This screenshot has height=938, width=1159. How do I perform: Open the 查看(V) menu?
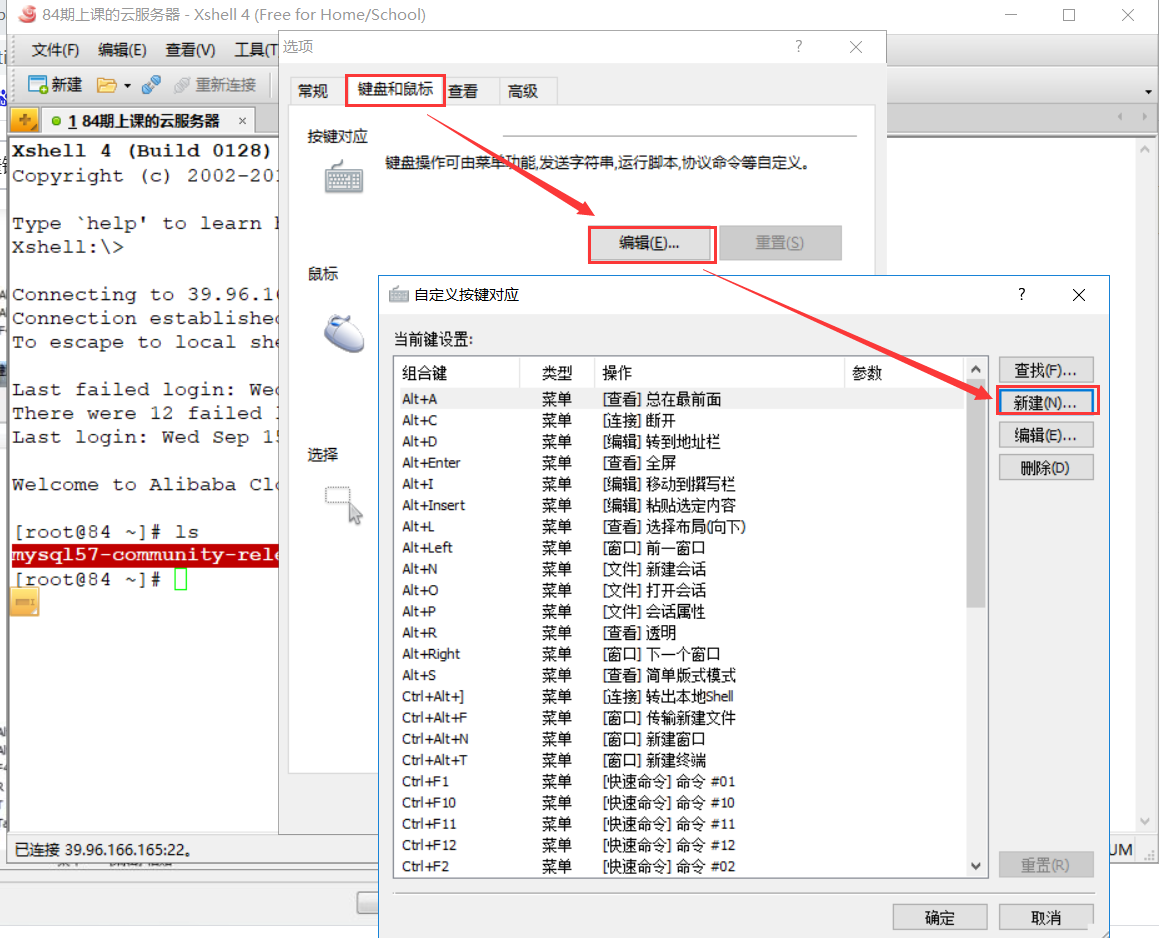pos(190,50)
